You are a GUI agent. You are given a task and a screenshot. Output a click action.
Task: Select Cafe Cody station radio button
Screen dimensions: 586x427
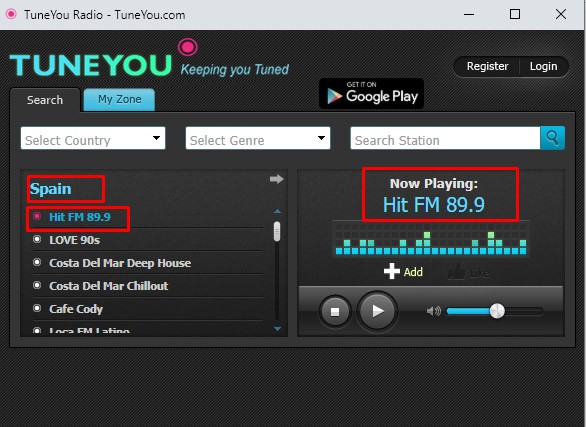(37, 308)
